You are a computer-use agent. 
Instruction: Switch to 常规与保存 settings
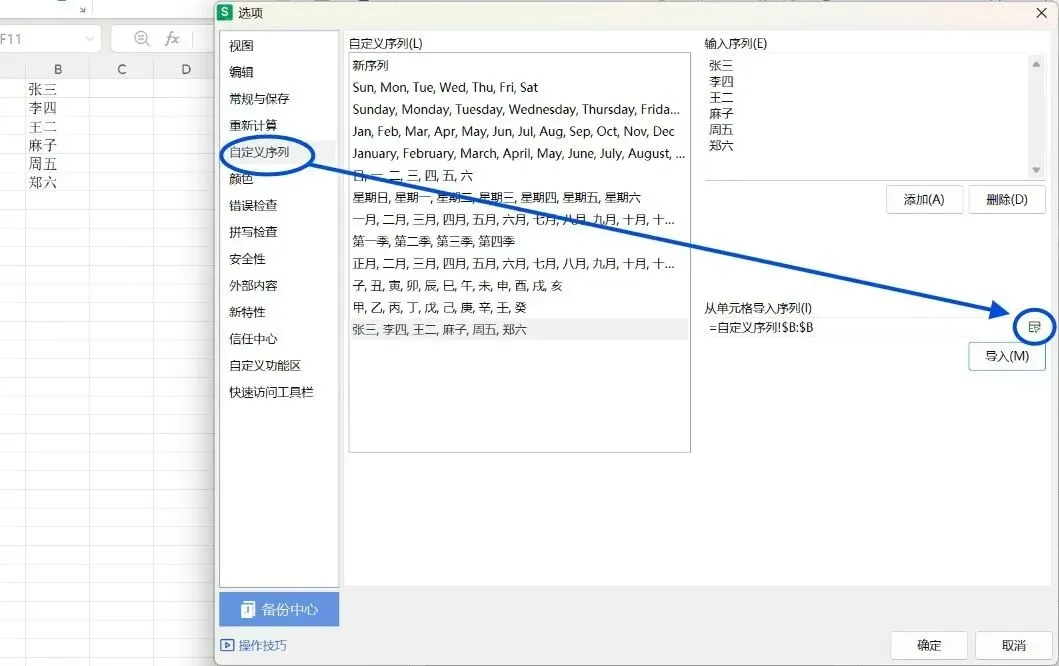pos(259,99)
